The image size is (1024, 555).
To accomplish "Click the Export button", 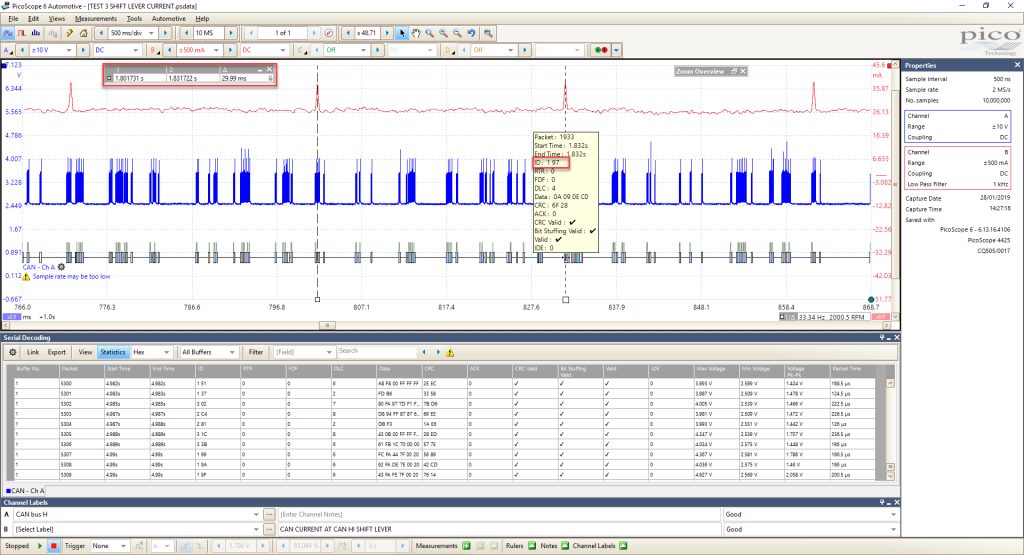I will (57, 352).
